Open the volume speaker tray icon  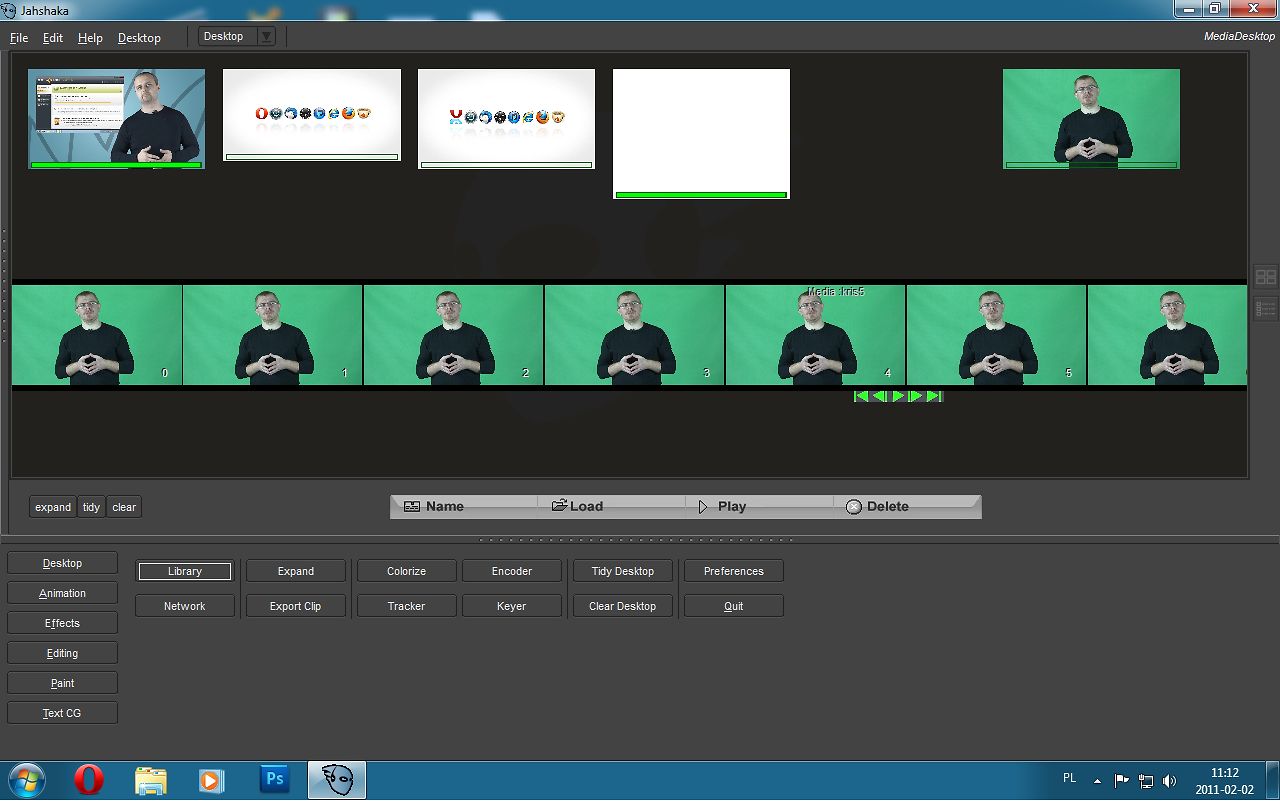point(1170,780)
